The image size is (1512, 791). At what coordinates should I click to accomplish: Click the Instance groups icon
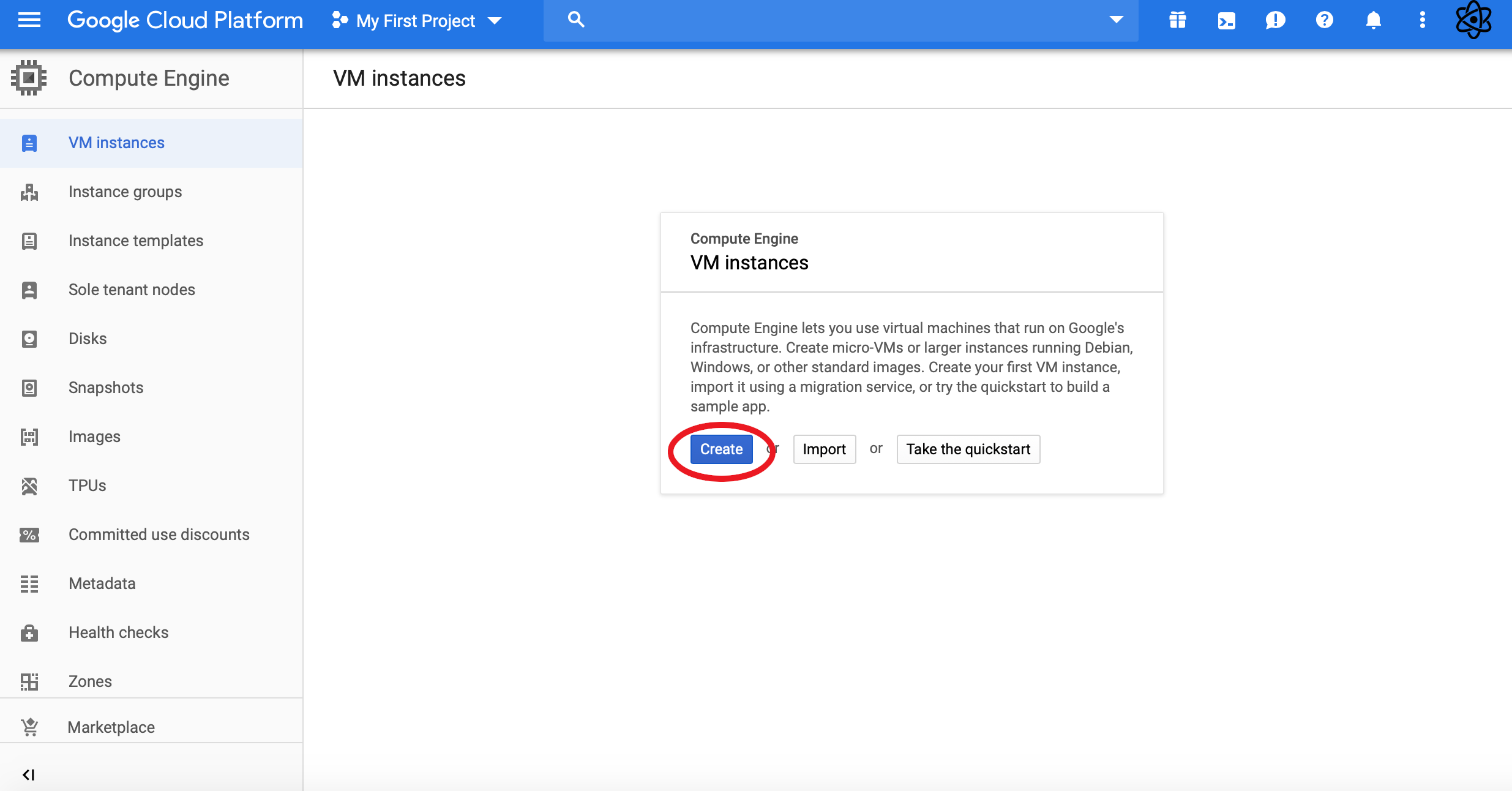[29, 192]
